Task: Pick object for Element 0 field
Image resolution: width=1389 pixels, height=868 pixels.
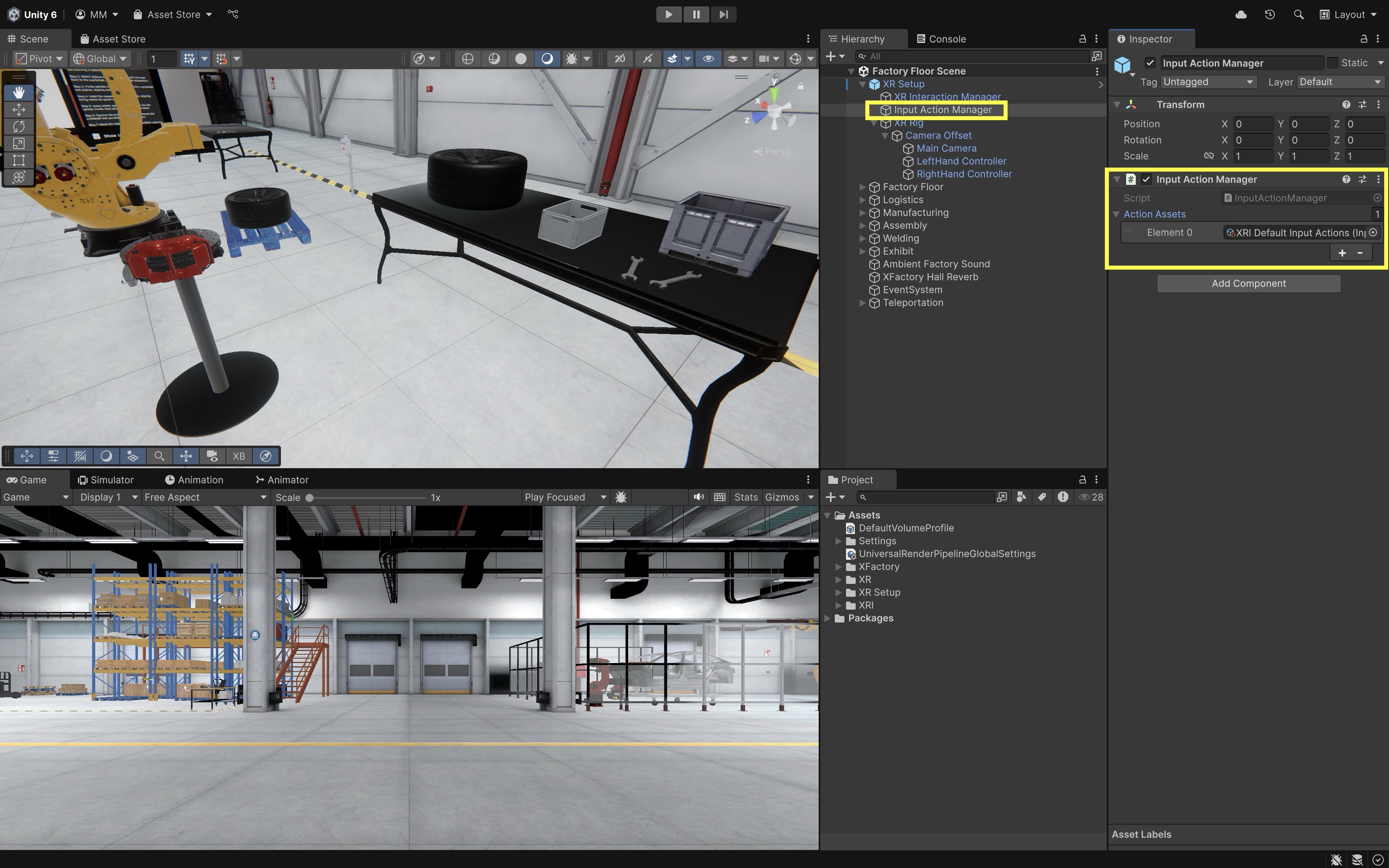Action: tap(1373, 233)
